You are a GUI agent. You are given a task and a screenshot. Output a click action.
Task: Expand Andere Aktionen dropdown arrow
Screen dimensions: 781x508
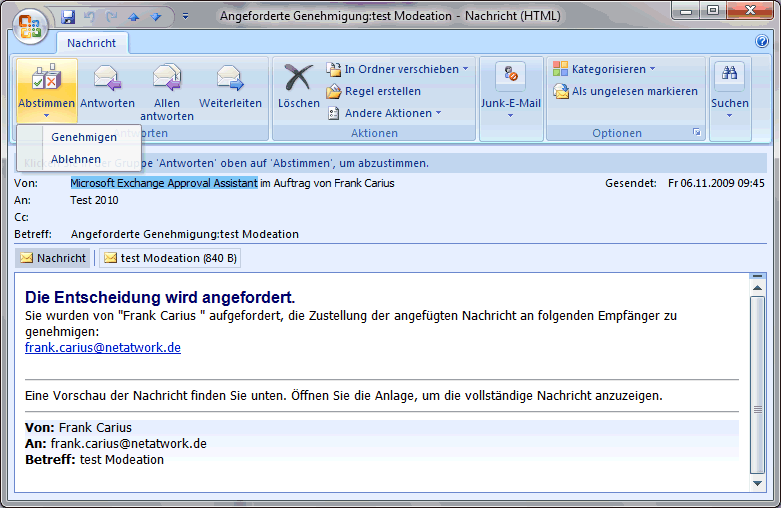438,113
